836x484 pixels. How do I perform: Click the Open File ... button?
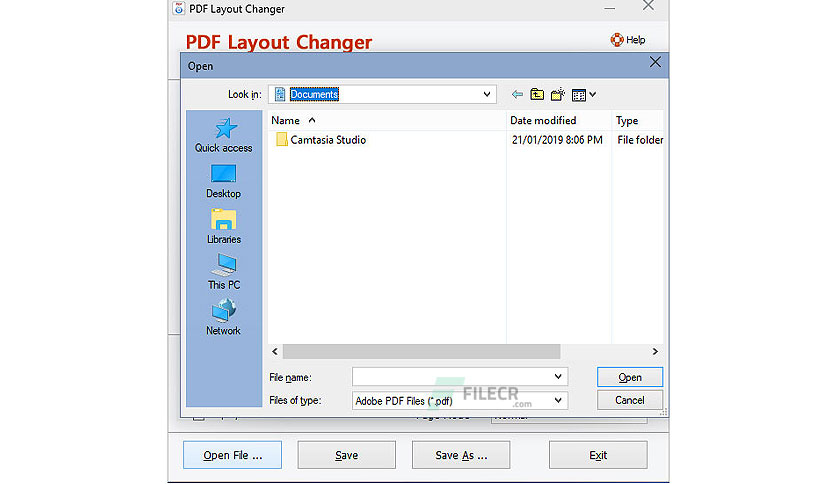232,455
